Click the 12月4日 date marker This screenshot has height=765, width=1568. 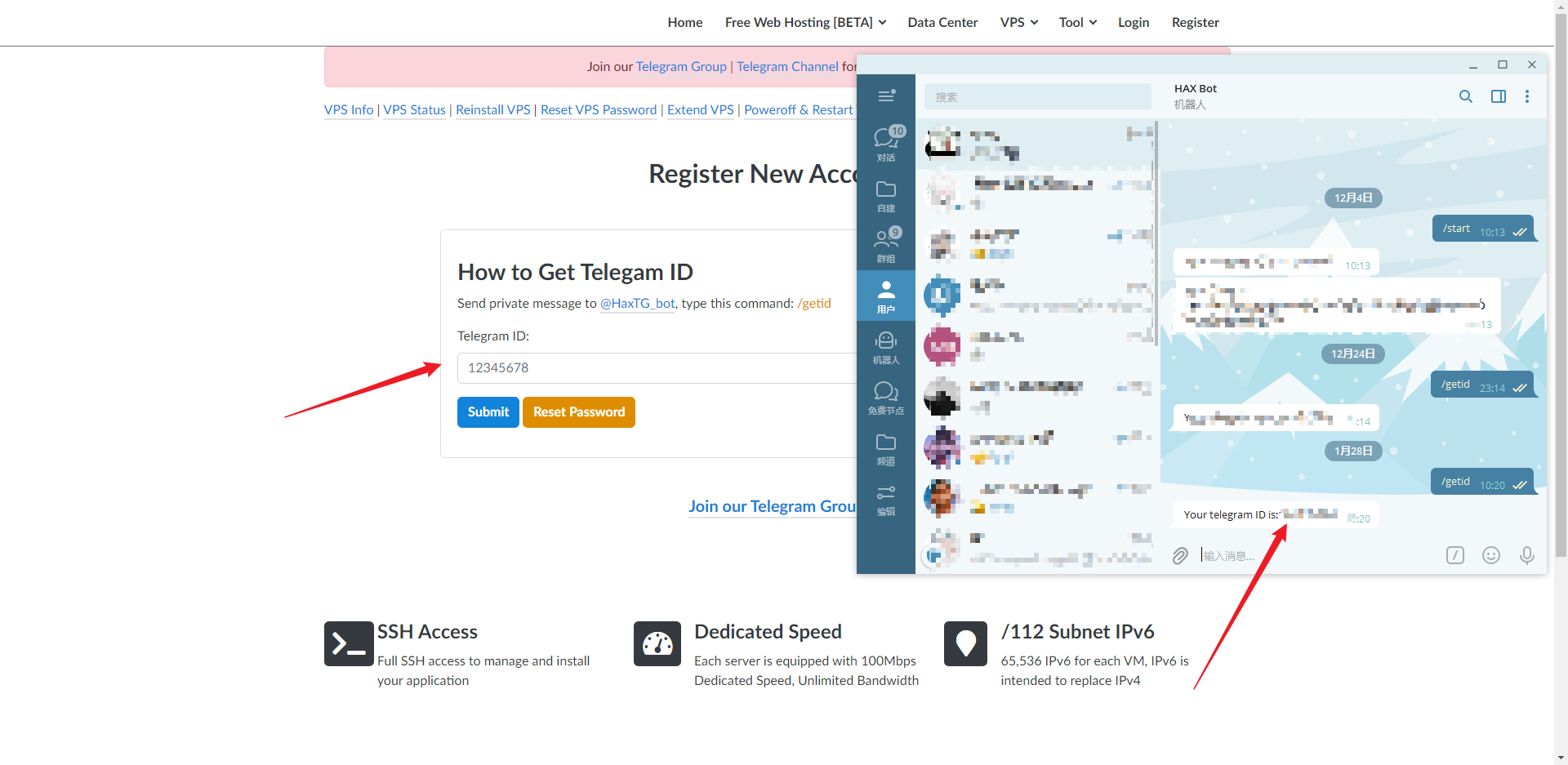1353,198
